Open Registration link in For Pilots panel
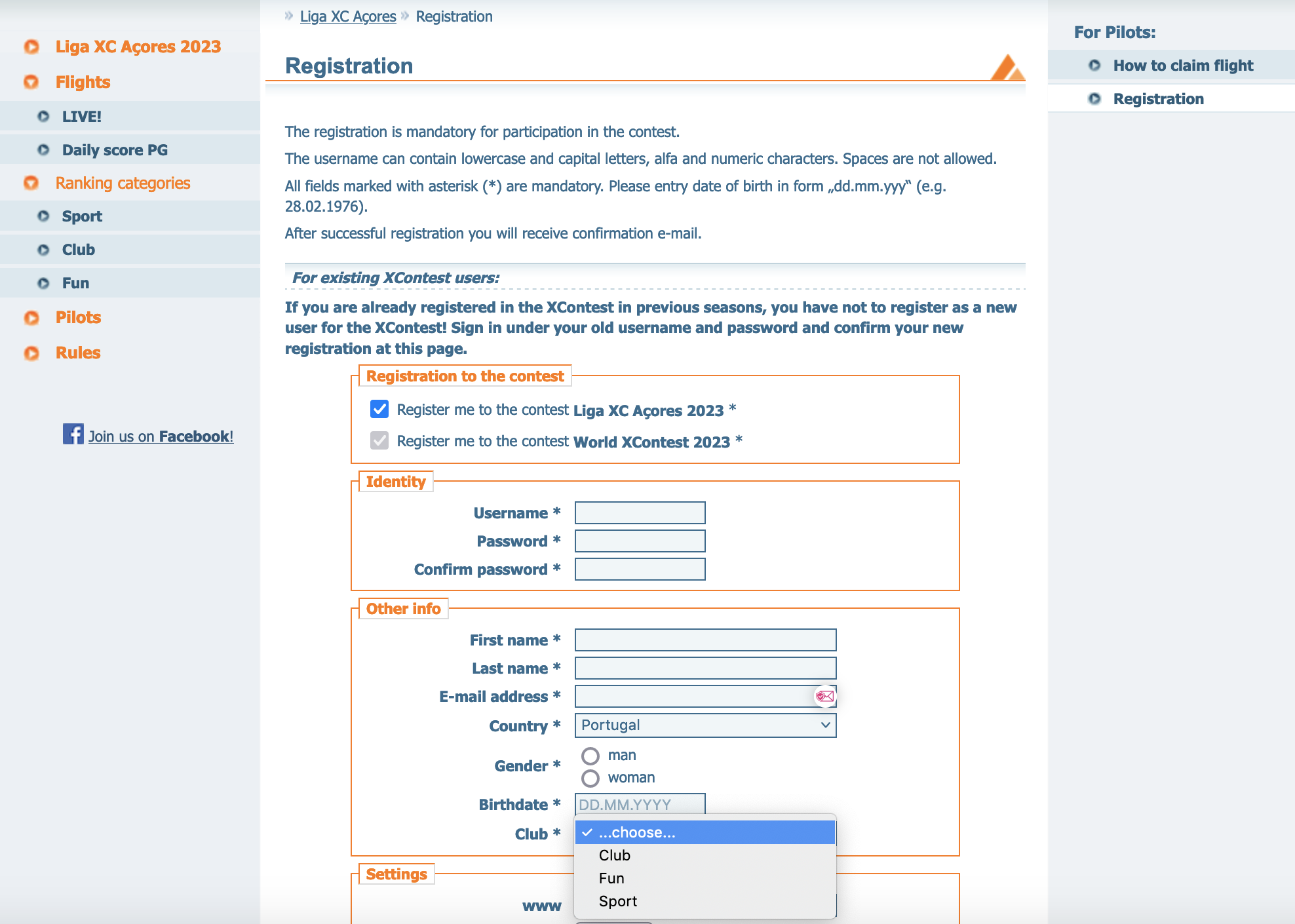This screenshot has height=924, width=1295. [1159, 99]
